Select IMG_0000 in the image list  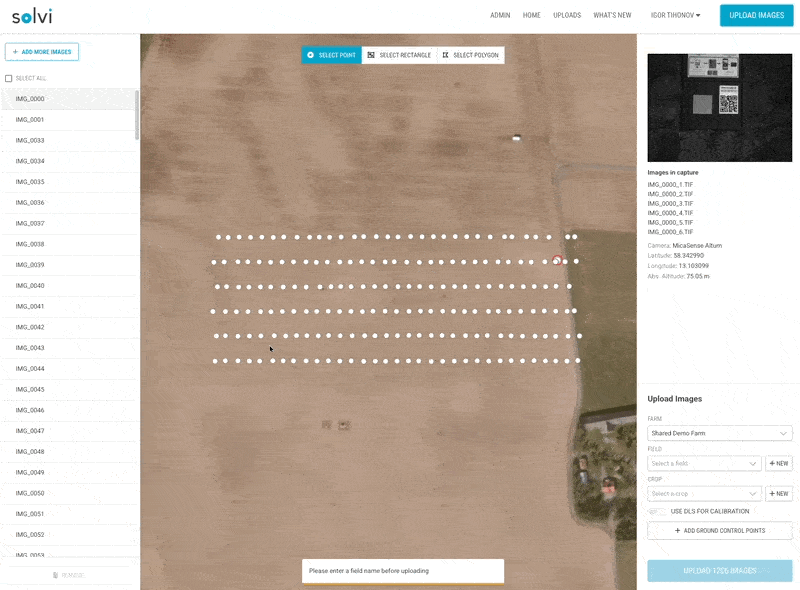pyautogui.click(x=69, y=99)
